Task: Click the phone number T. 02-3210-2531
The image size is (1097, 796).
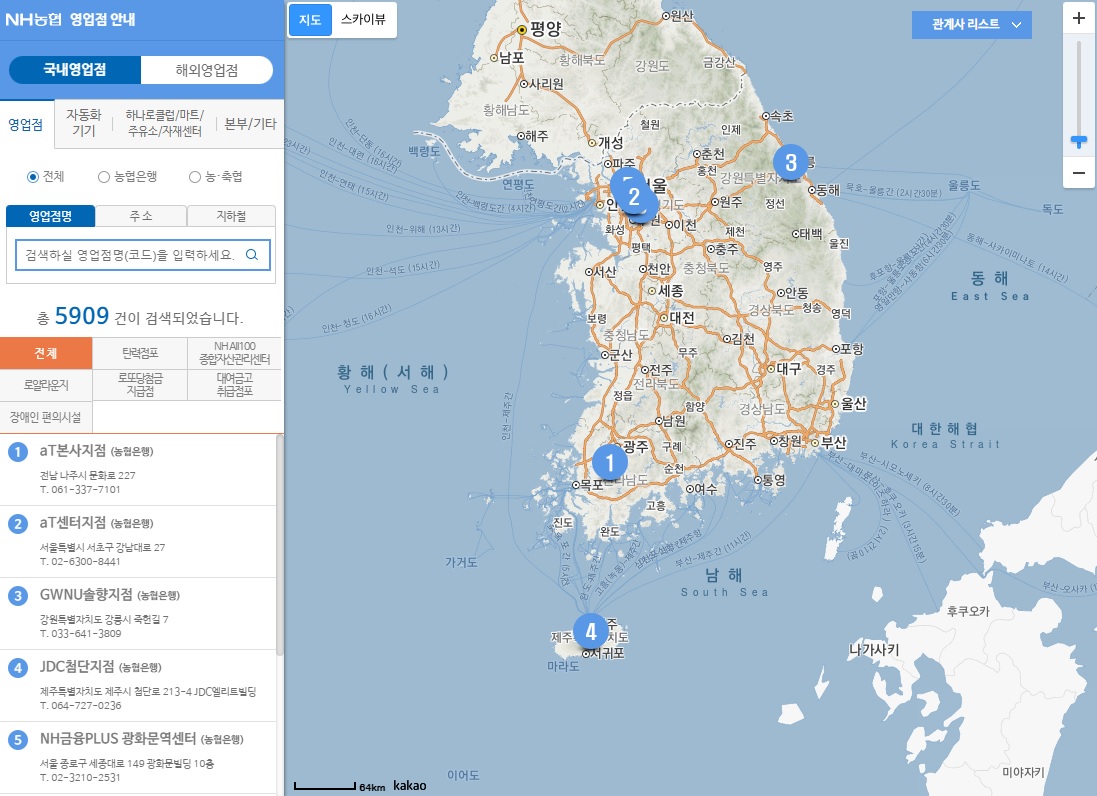Action: click(80, 778)
